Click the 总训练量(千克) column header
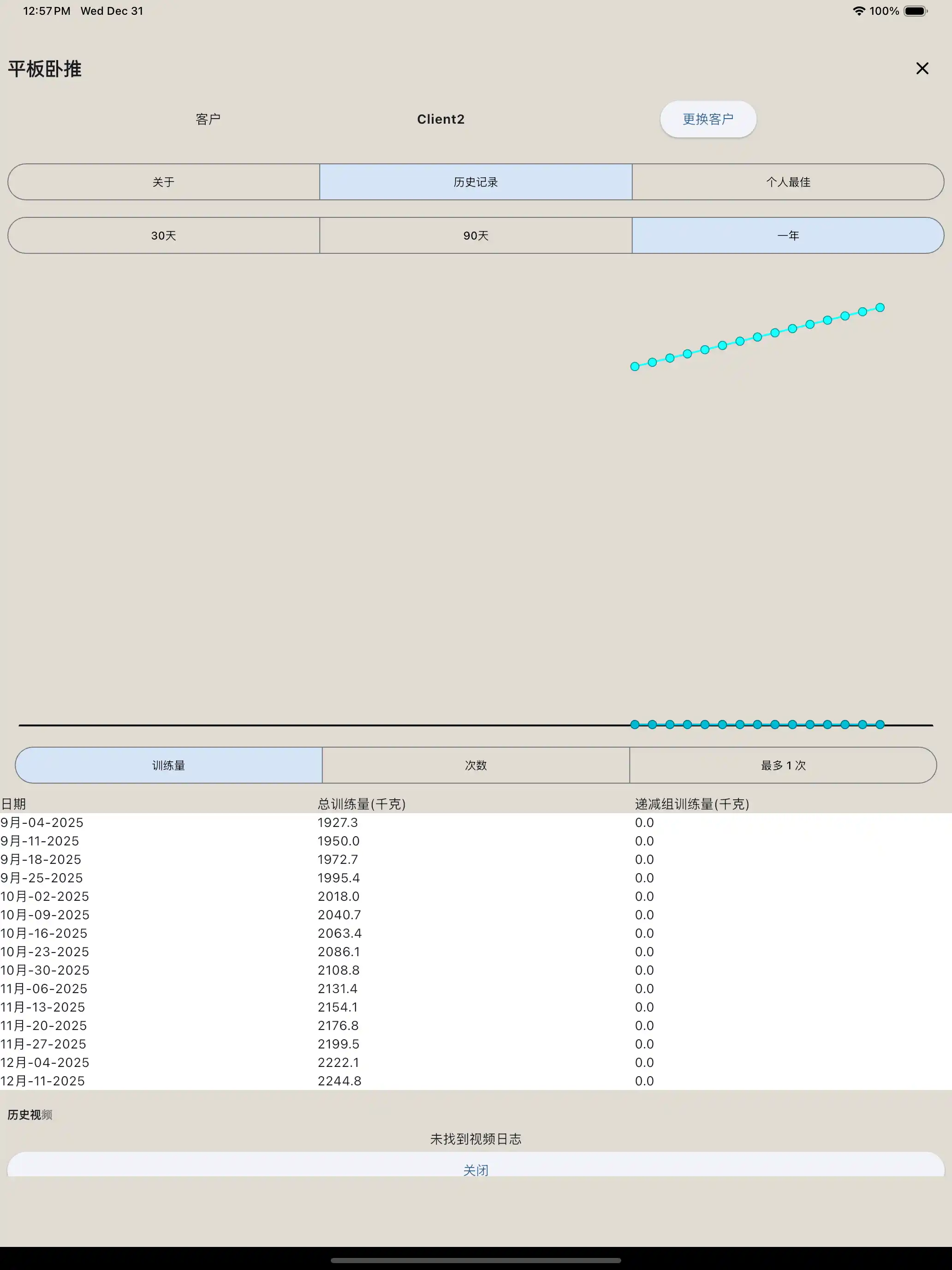Screen dimensions: 952x1270 coord(362,804)
